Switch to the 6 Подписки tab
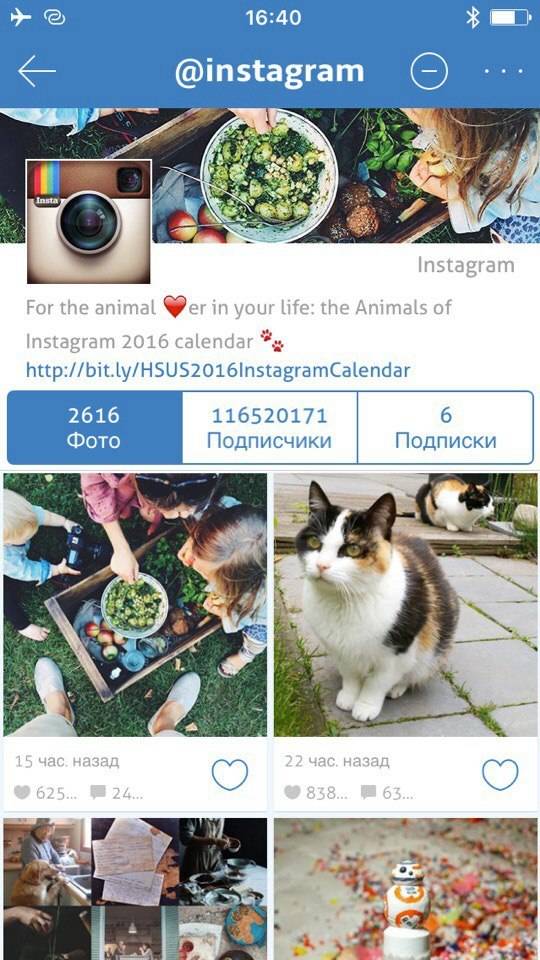The width and height of the screenshot is (540, 960). [x=445, y=427]
